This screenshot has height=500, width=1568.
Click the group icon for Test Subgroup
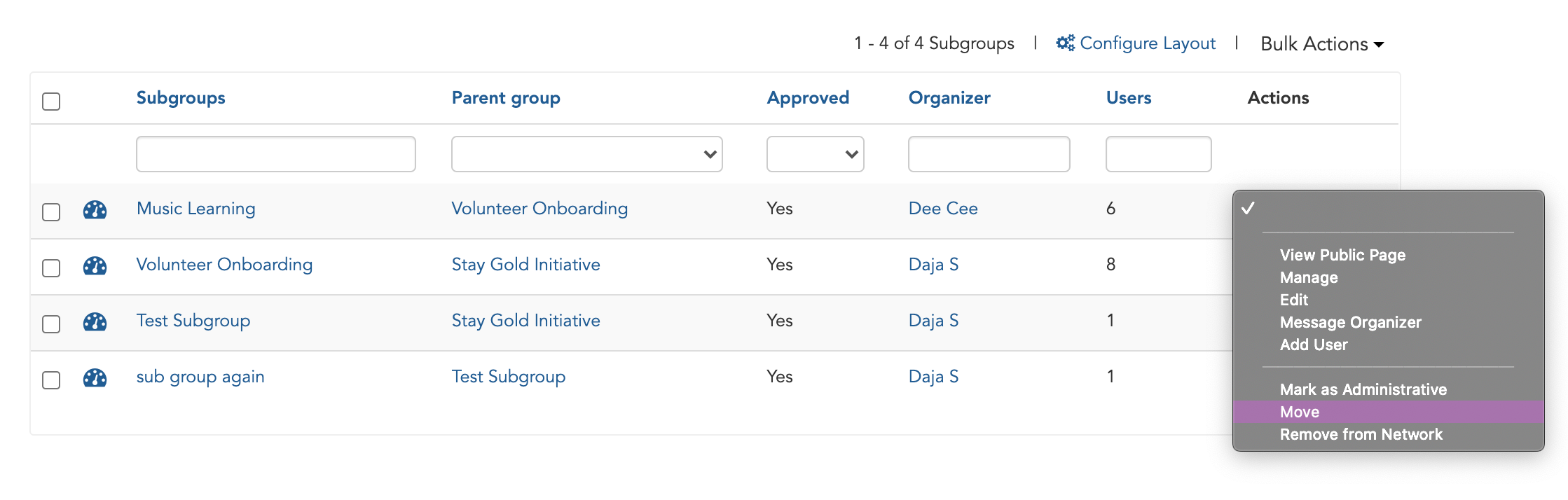tap(95, 322)
